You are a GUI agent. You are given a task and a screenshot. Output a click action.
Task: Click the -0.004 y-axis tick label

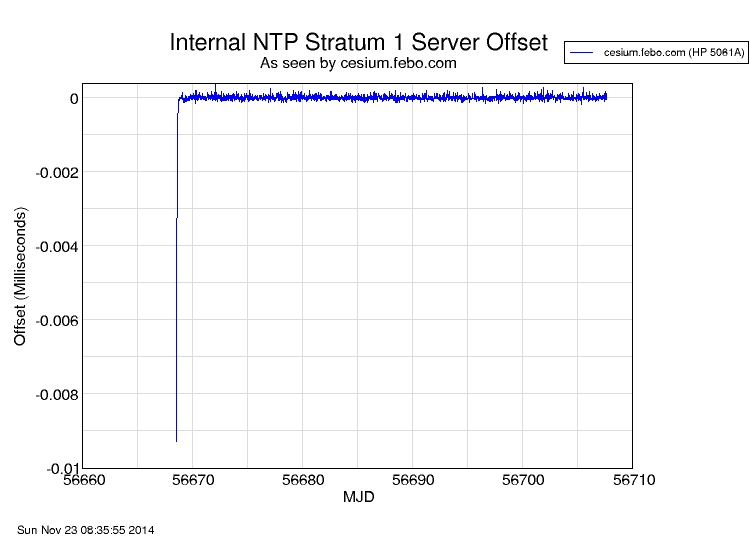tap(57, 246)
